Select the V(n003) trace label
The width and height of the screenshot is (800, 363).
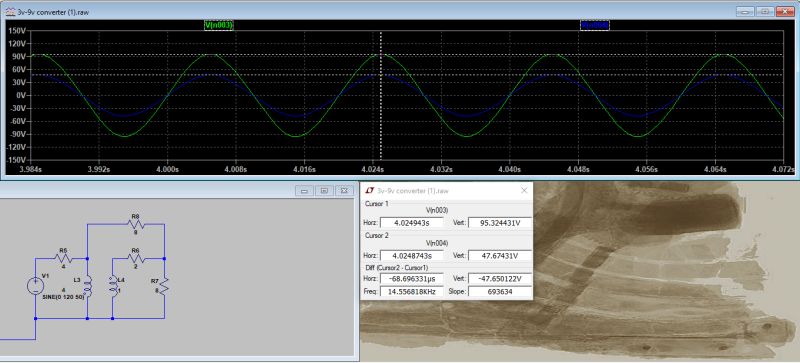pyautogui.click(x=219, y=26)
